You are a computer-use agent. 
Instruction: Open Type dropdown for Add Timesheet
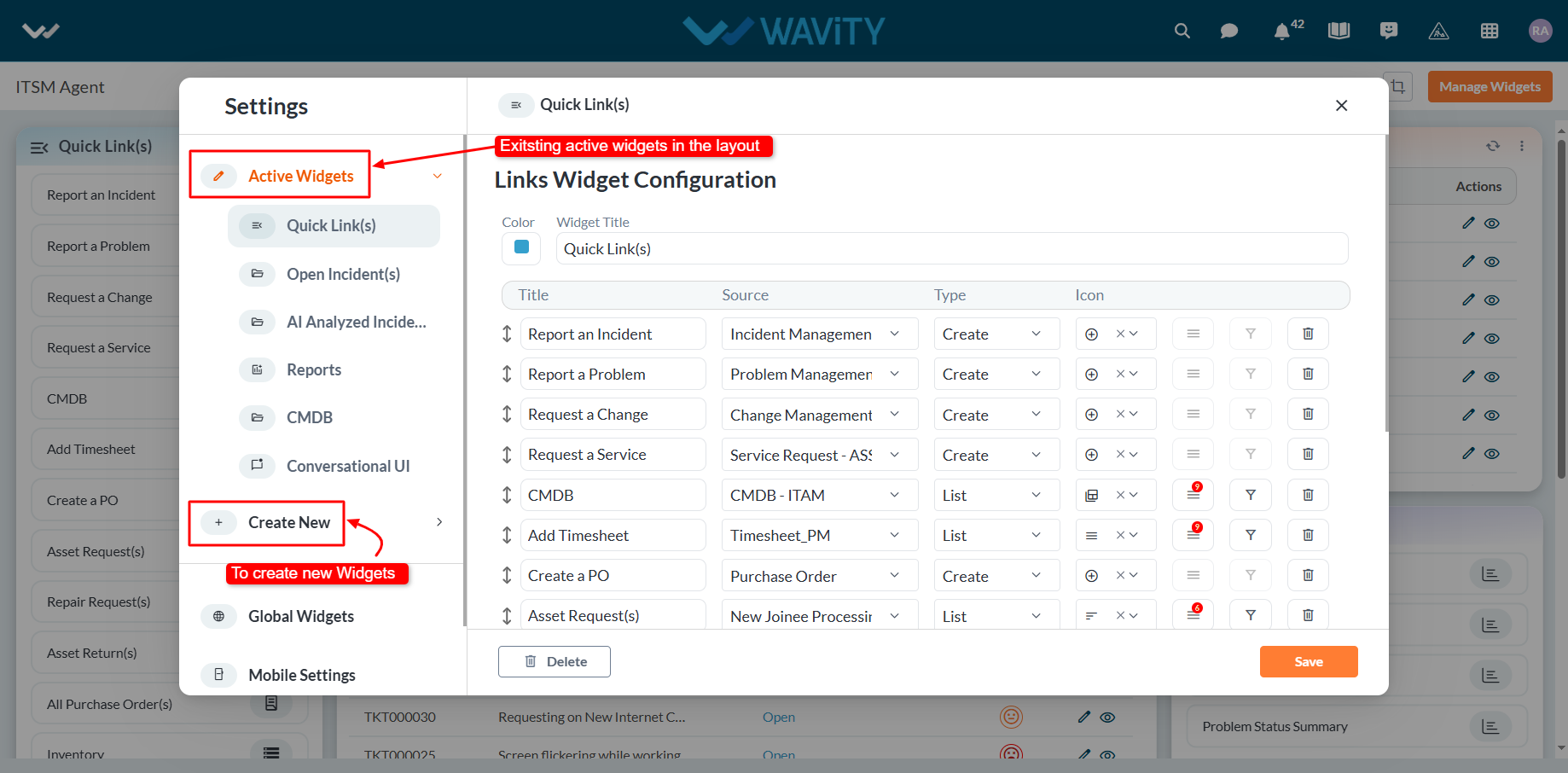click(x=996, y=535)
